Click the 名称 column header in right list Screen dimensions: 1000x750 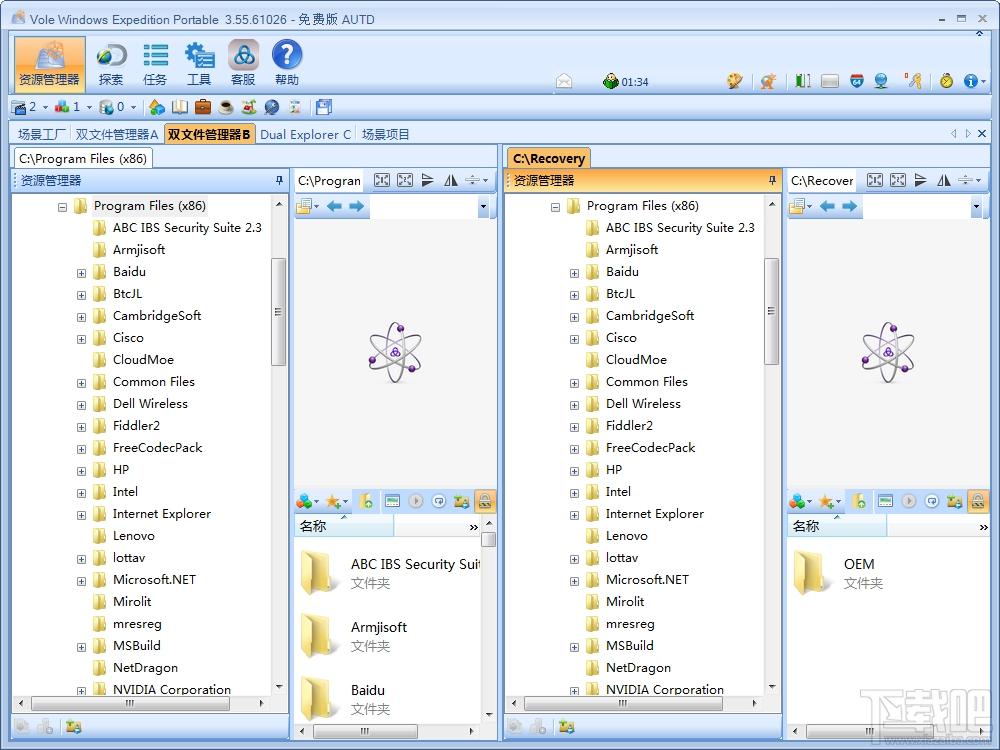click(836, 526)
